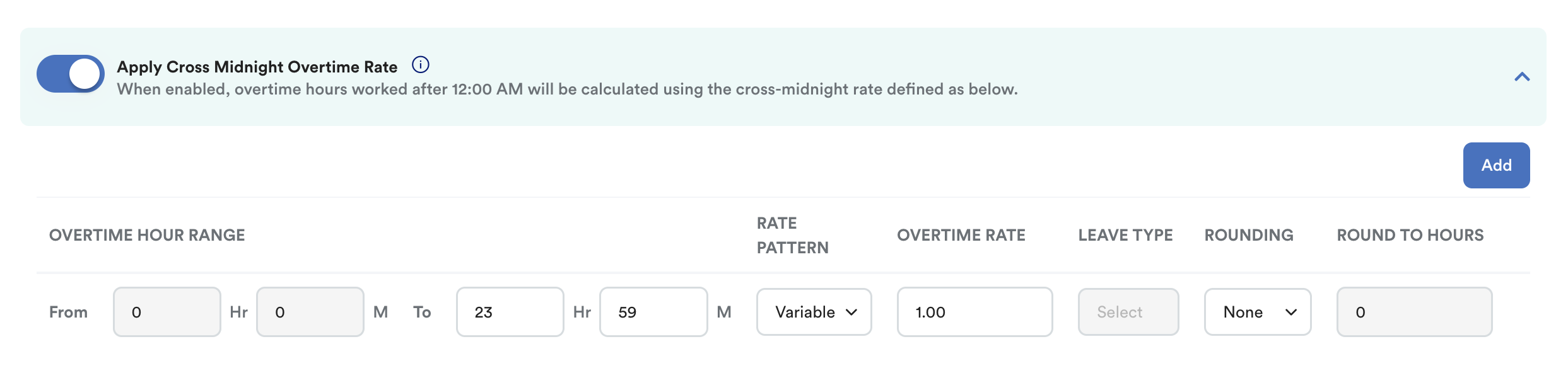Viewport: 1568px width, 373px height.
Task: Focus the From hours field
Action: coord(167,312)
